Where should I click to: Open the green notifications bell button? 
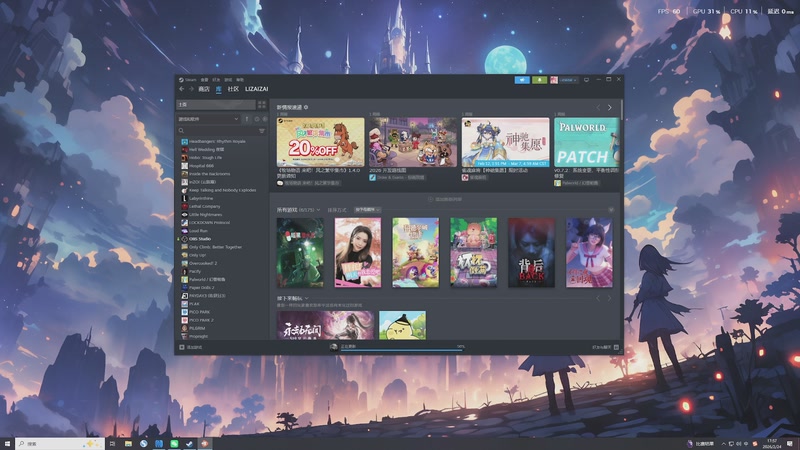coord(539,80)
